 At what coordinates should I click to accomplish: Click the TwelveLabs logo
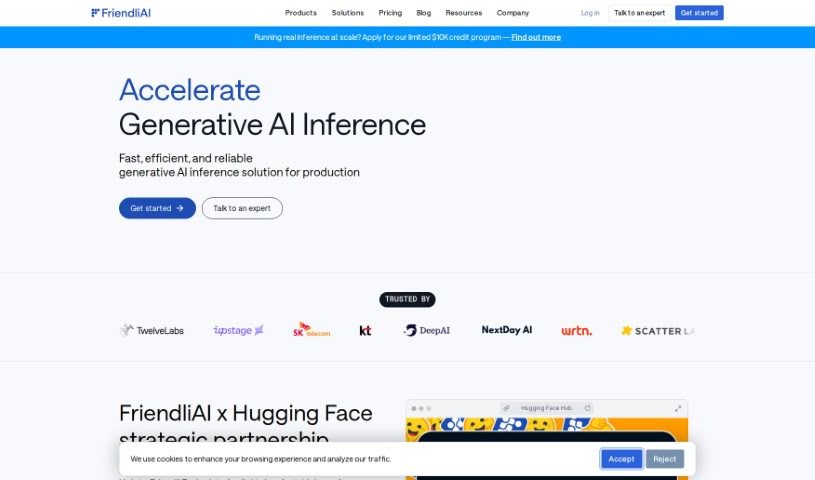click(x=152, y=330)
